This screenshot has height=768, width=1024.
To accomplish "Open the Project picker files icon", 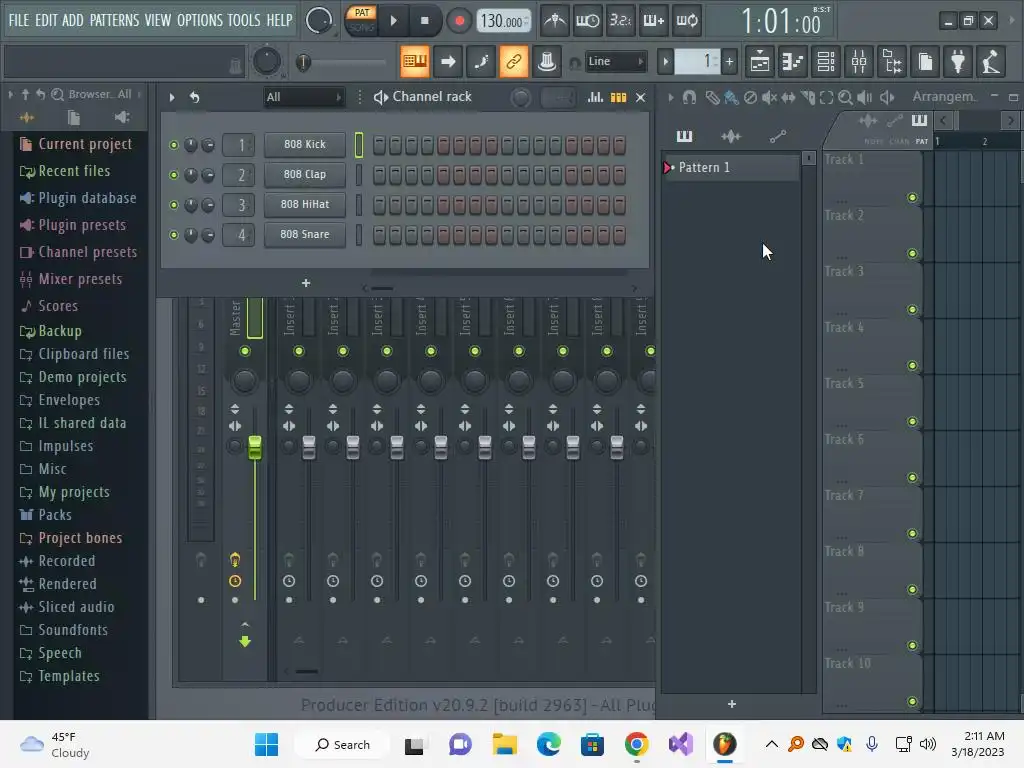I will [x=925, y=62].
